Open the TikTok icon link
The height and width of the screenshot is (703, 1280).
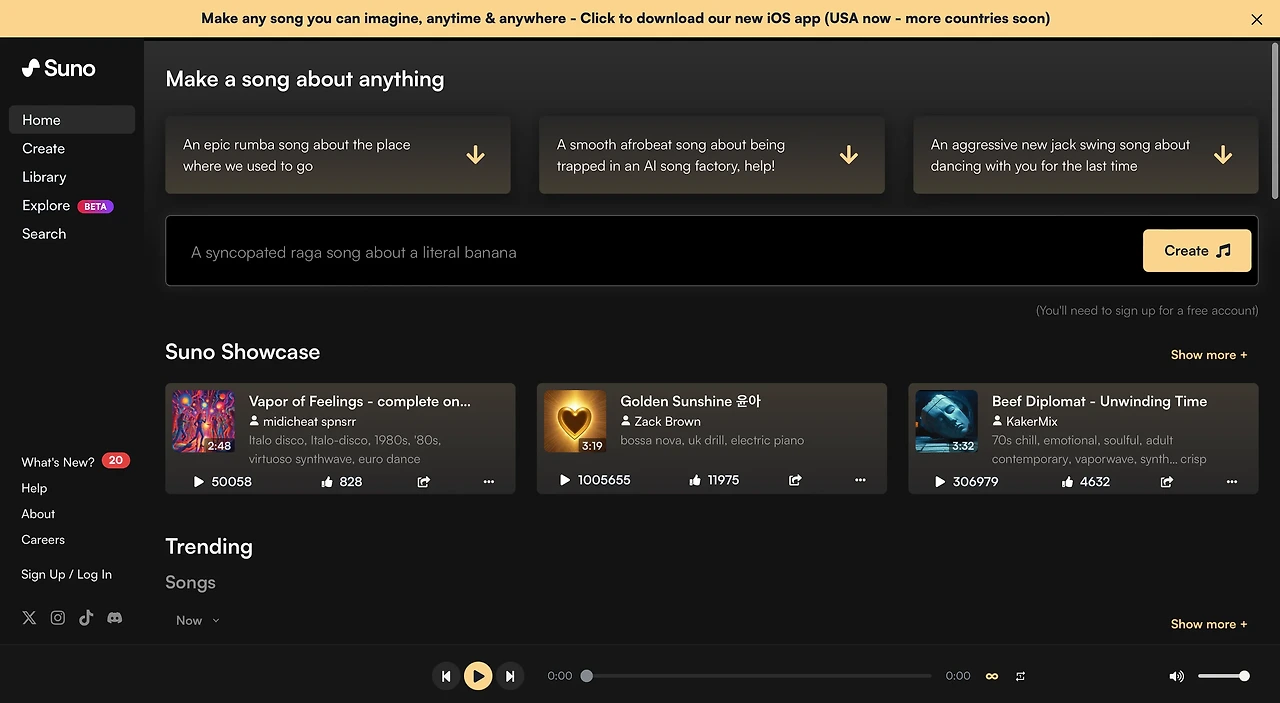tap(86, 618)
